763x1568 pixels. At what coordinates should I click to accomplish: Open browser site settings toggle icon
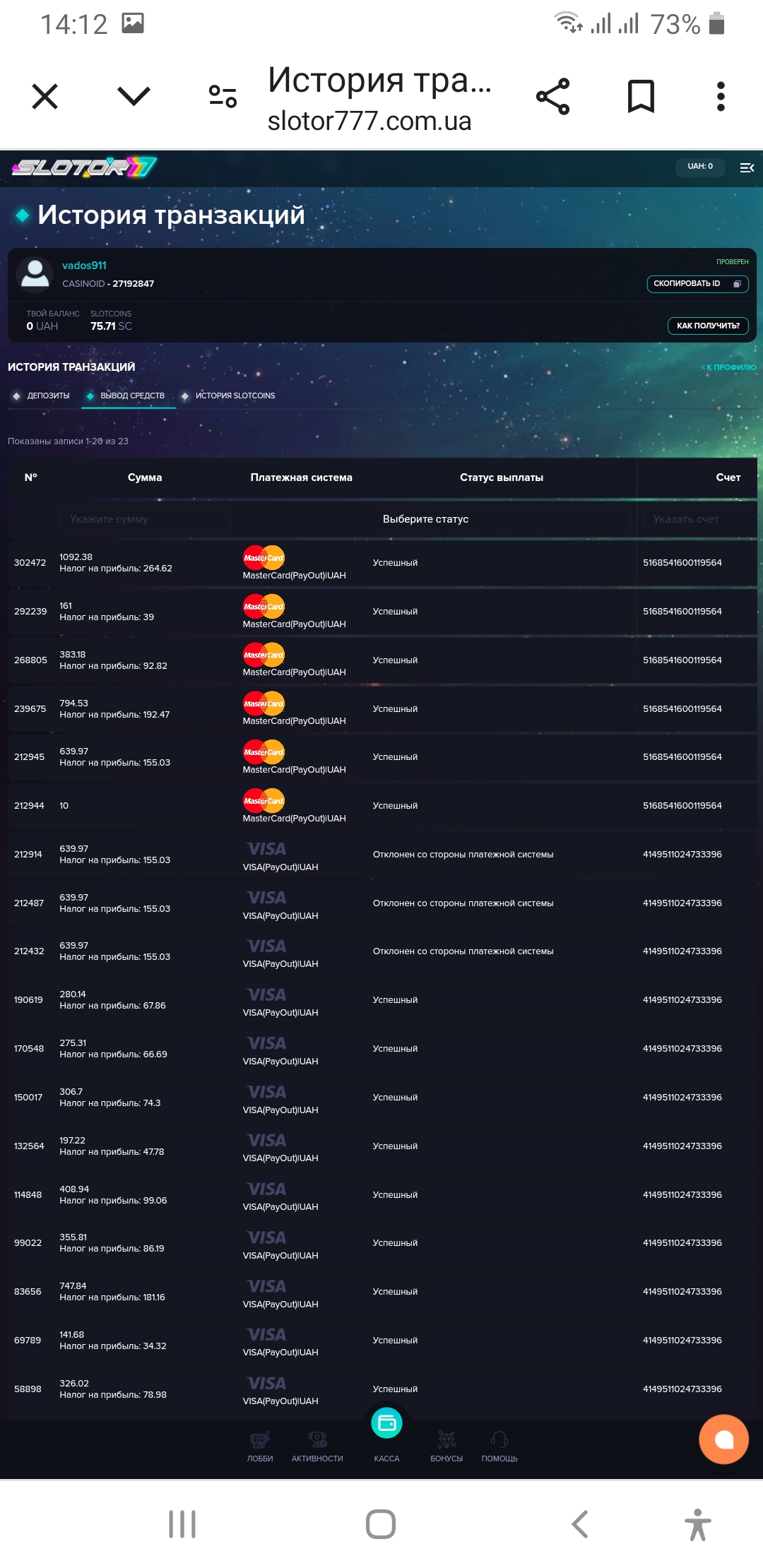(x=223, y=96)
